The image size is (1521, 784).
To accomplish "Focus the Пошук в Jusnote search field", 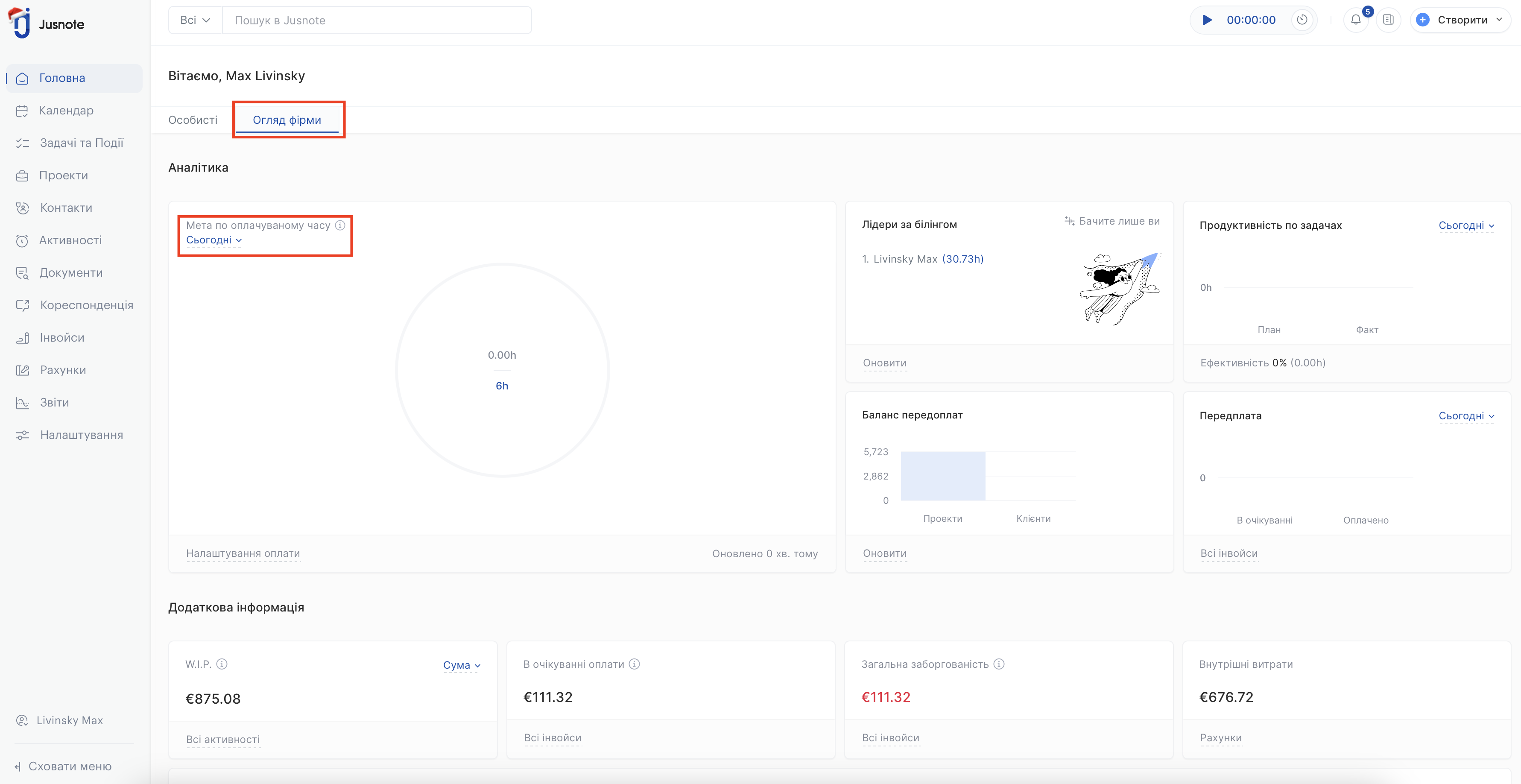I will (x=377, y=20).
